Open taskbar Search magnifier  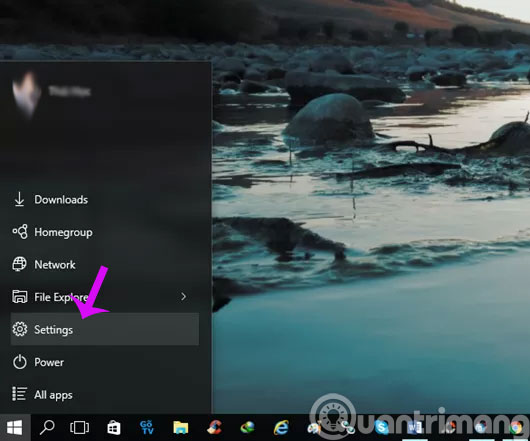(47, 427)
